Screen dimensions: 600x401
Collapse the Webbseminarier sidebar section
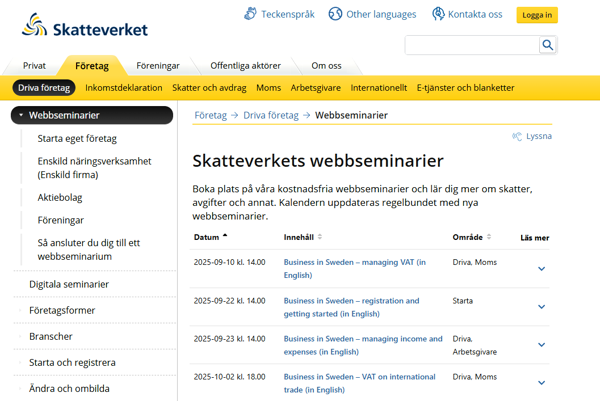(20, 115)
